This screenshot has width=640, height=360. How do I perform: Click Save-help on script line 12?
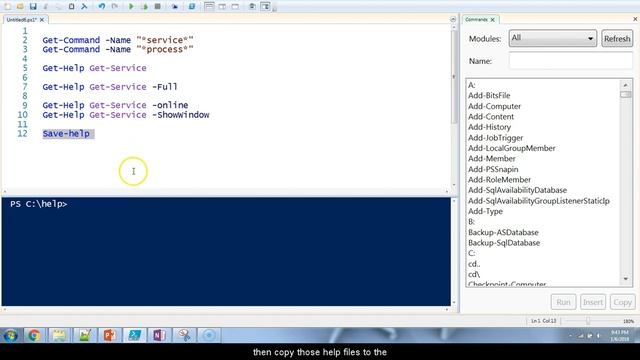(x=66, y=134)
